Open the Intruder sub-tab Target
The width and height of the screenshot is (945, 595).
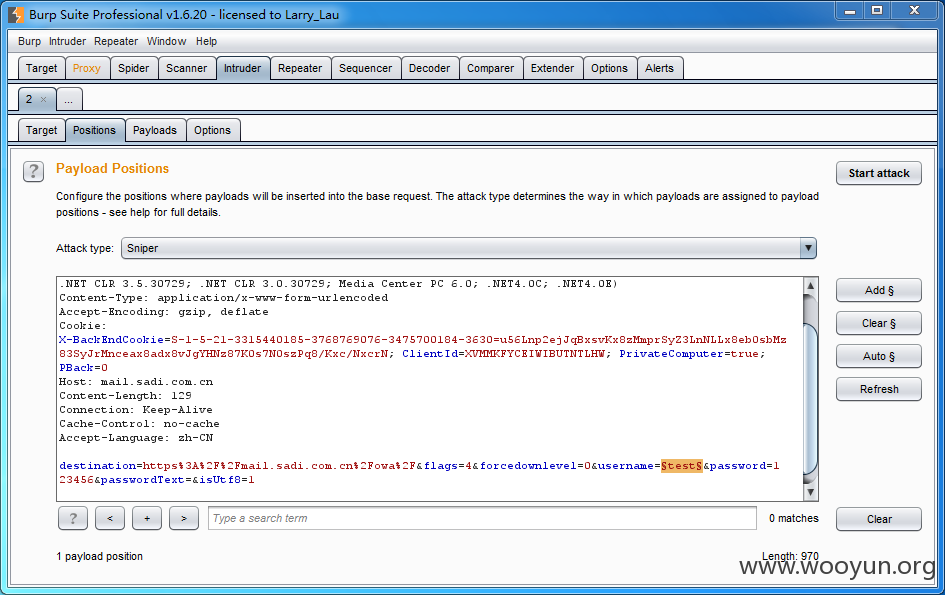pyautogui.click(x=41, y=130)
